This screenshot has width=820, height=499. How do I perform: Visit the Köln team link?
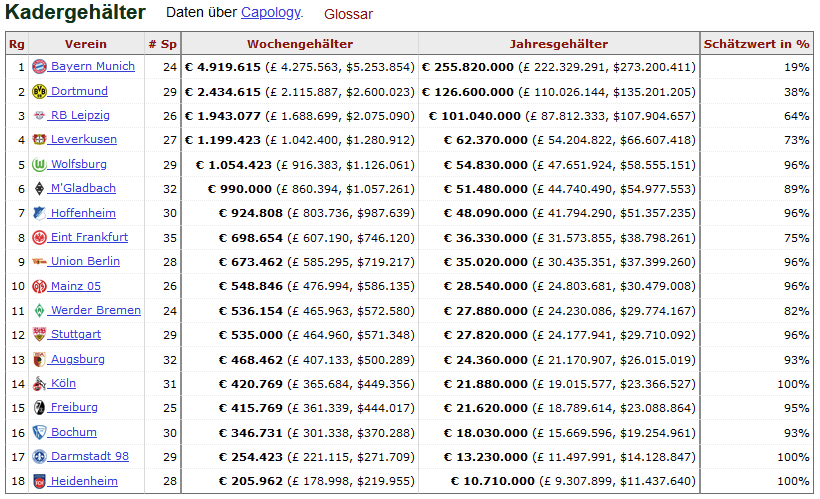tap(63, 383)
